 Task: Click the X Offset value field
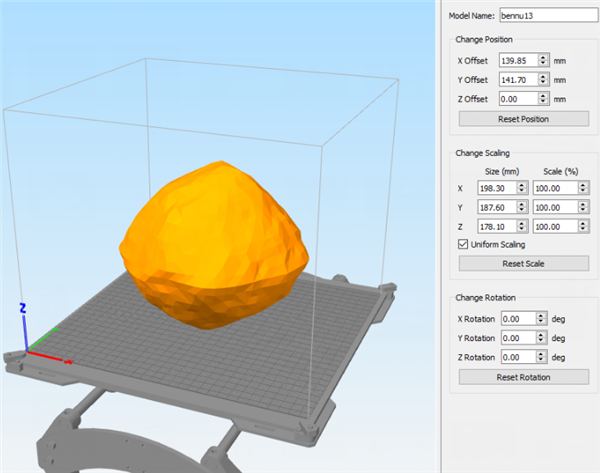(x=517, y=60)
